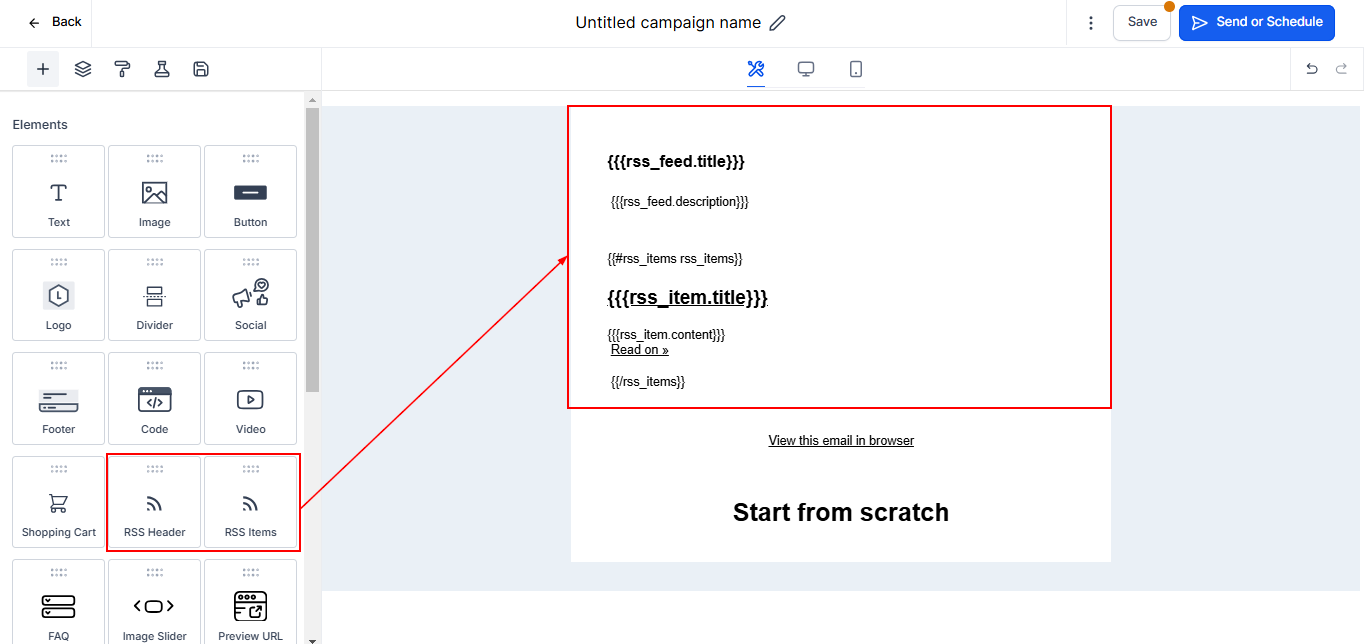Viewport: 1364px width, 644px height.
Task: Click the elements panel scrollbar thumb
Action: 312,250
